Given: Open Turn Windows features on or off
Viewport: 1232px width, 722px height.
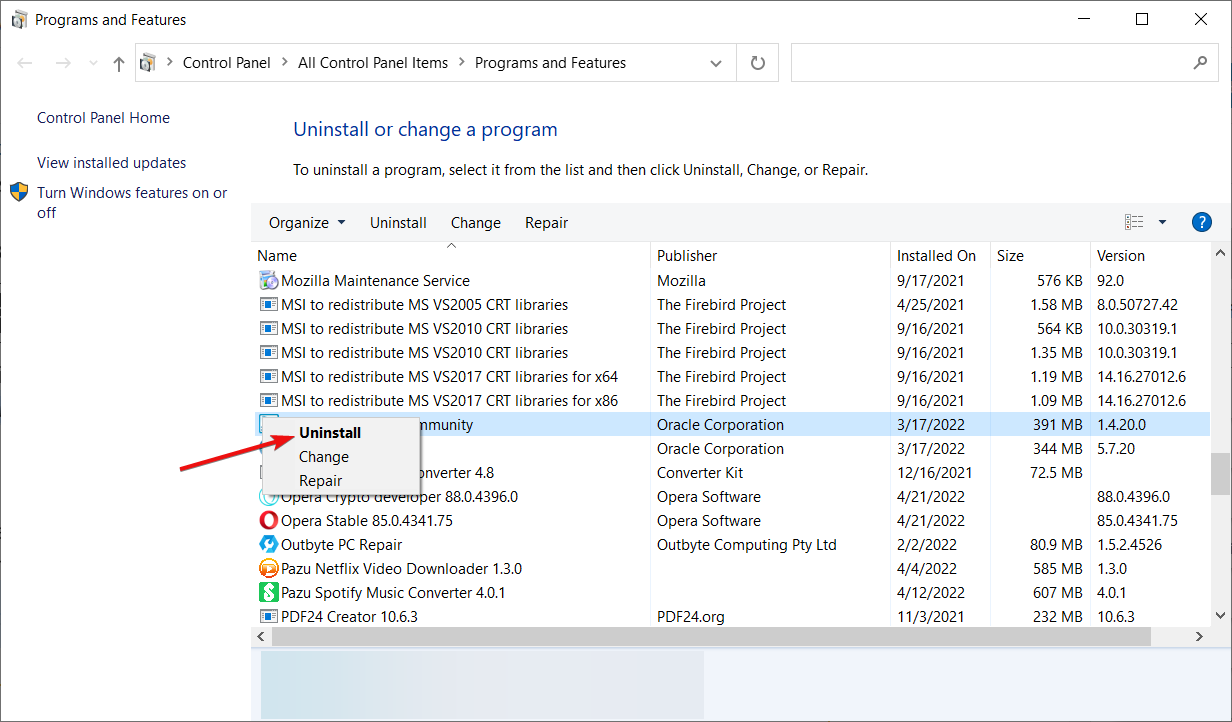Looking at the screenshot, I should click(132, 202).
